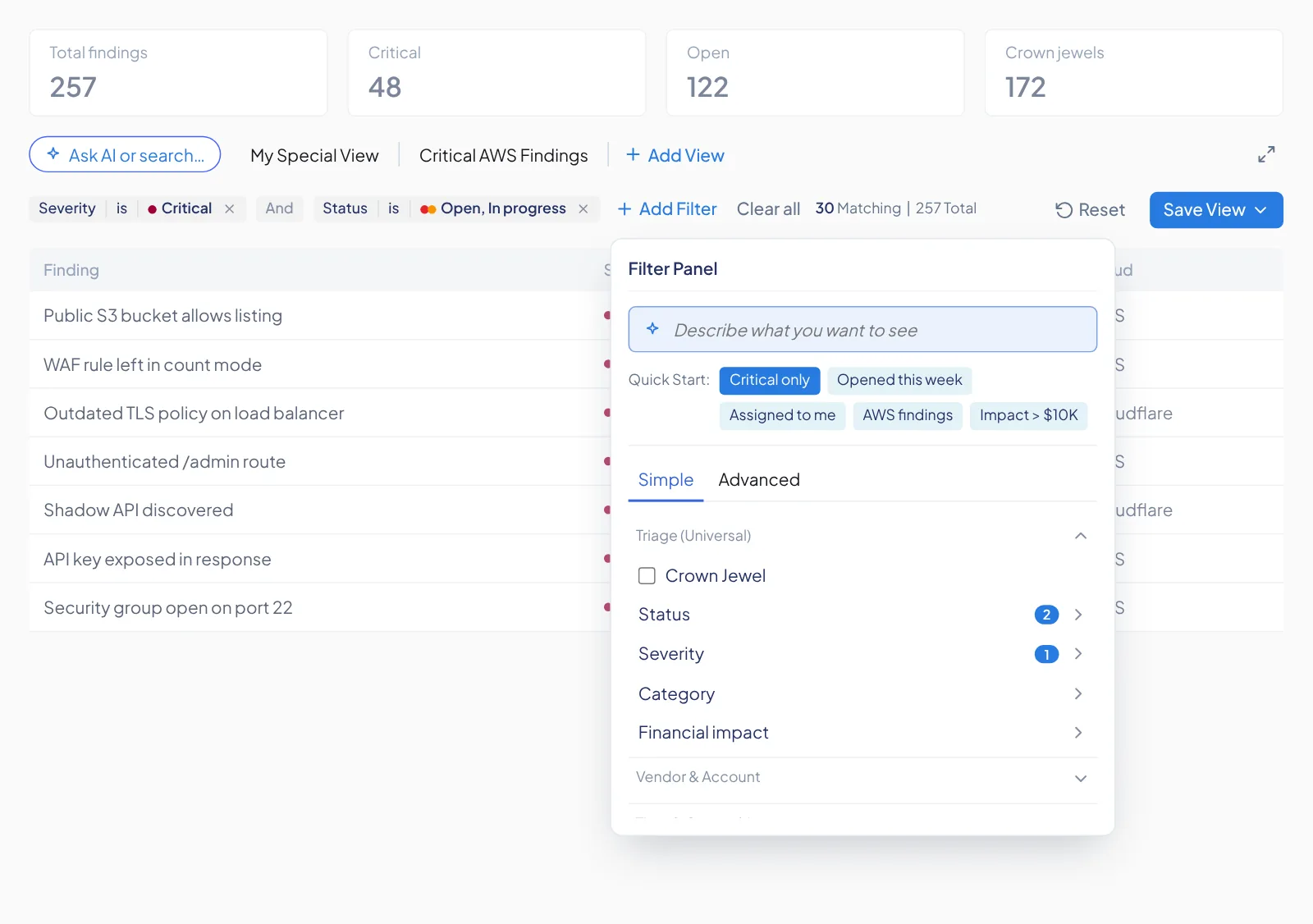Open the My Special View tab
1313x924 pixels.
point(314,155)
